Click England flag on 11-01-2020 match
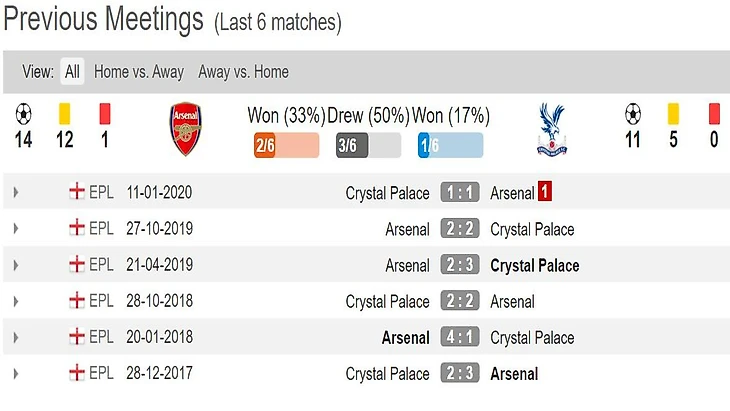The width and height of the screenshot is (730, 411). (76, 192)
